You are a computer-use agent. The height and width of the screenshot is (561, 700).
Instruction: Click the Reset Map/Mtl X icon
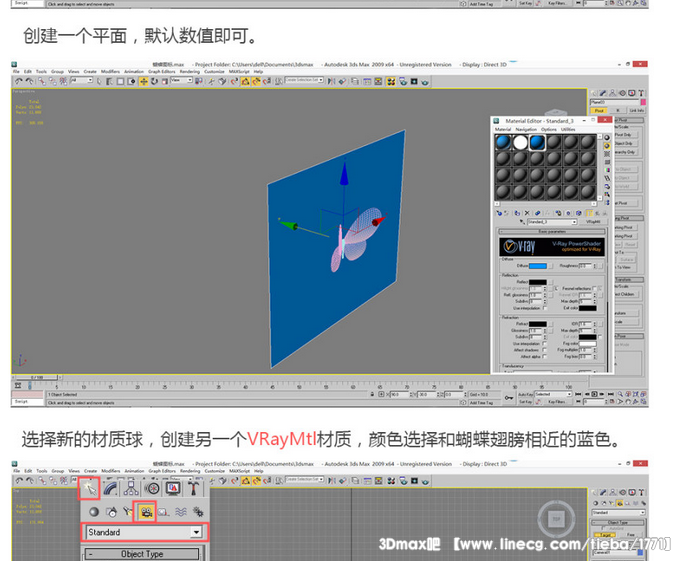coord(527,213)
